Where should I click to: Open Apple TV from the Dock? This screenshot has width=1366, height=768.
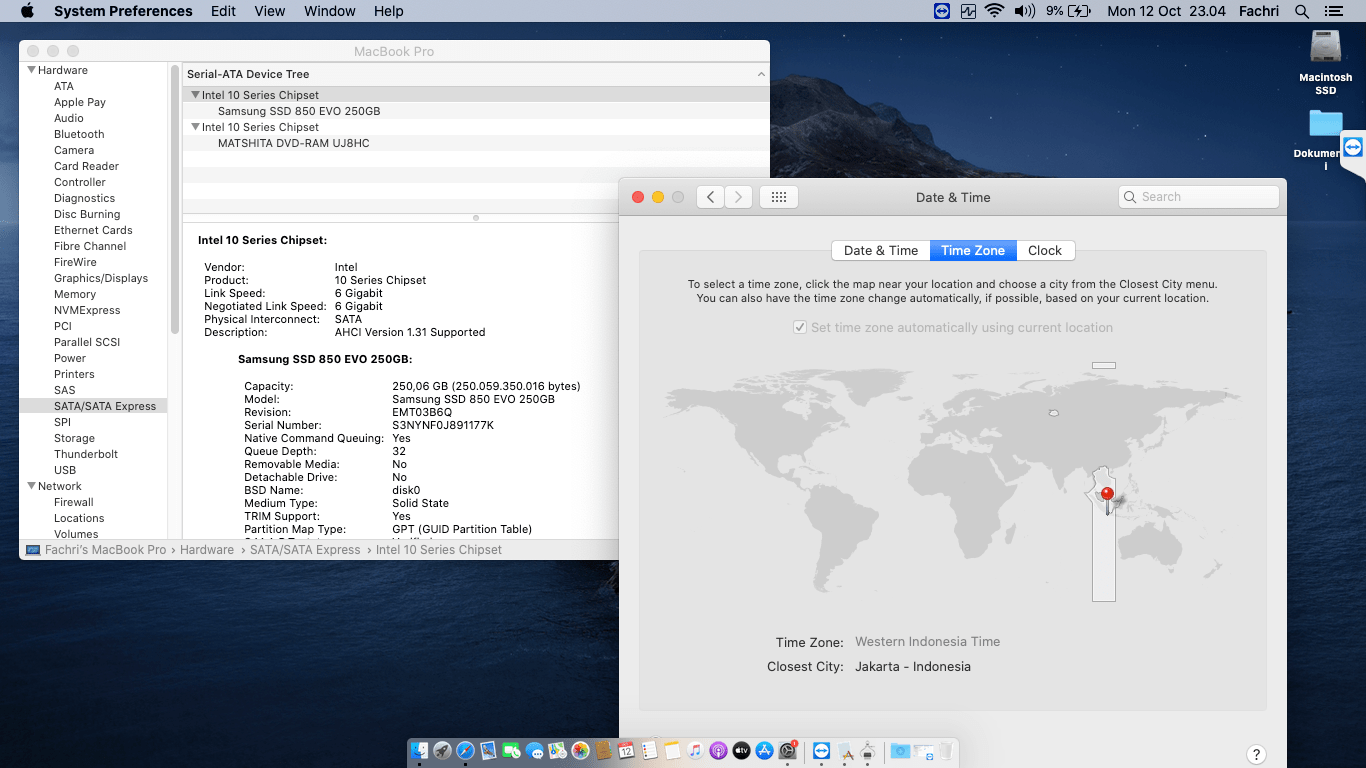[x=741, y=751]
